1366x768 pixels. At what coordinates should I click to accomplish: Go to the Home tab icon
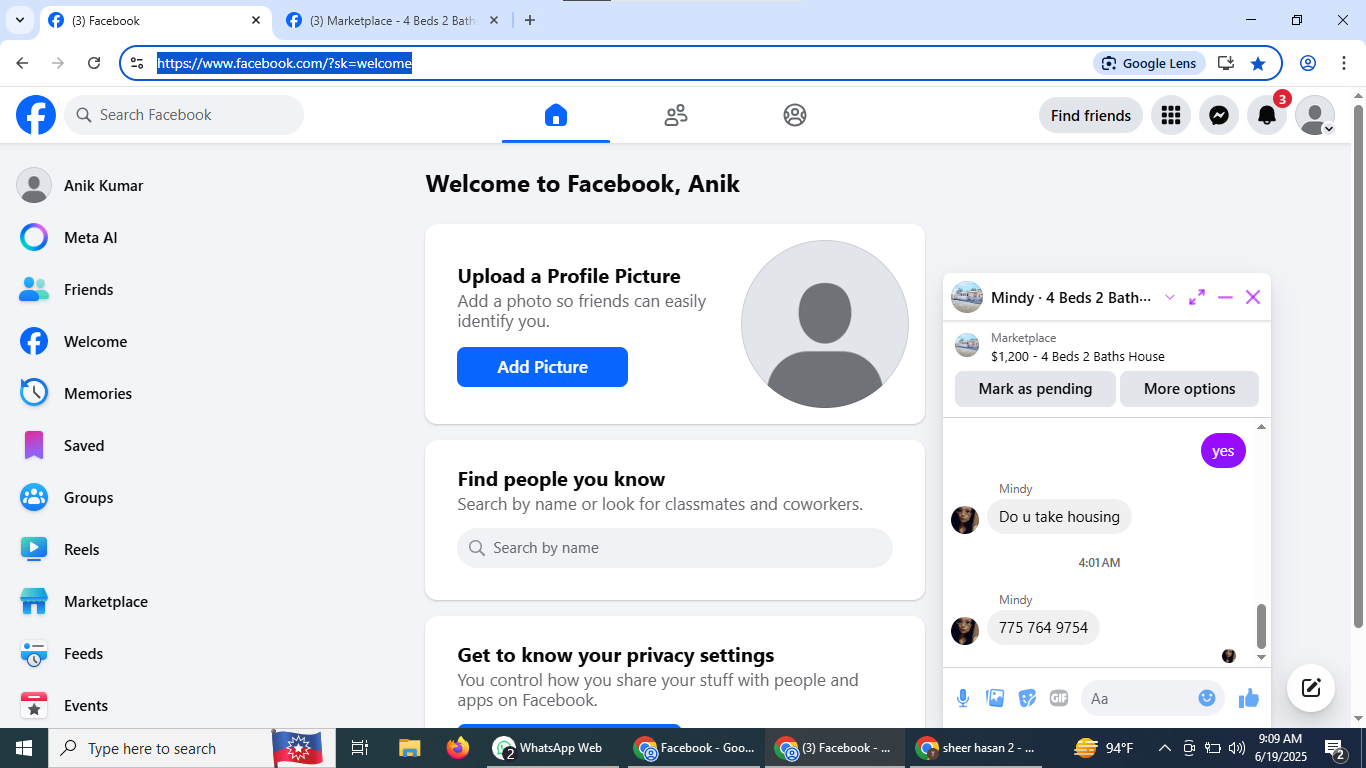(556, 115)
